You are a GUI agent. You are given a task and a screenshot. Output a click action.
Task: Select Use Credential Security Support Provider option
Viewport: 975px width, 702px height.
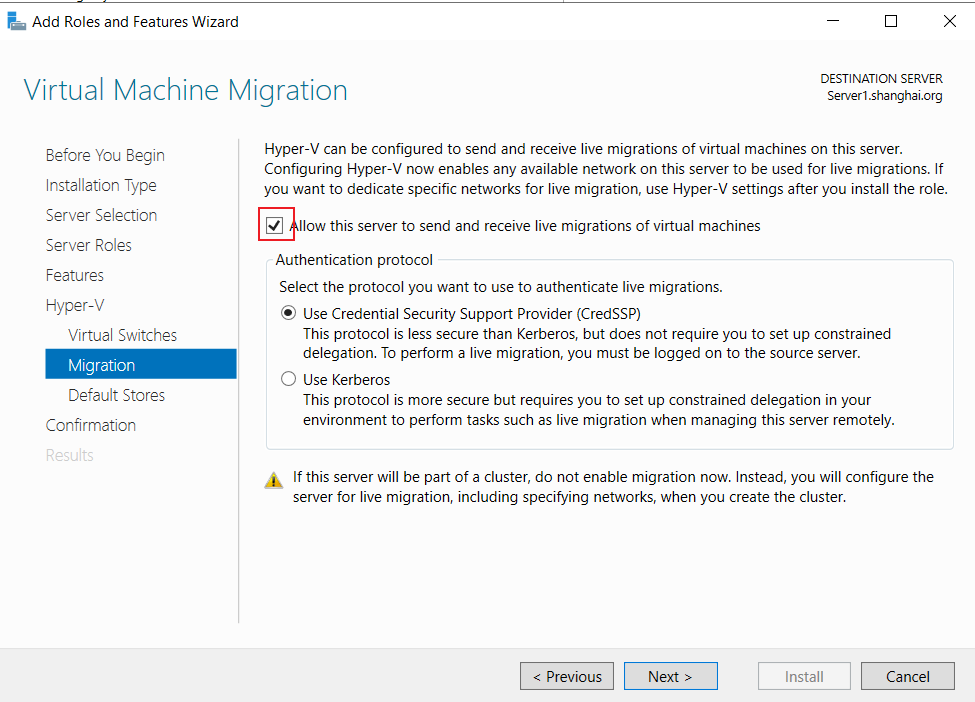[x=288, y=313]
